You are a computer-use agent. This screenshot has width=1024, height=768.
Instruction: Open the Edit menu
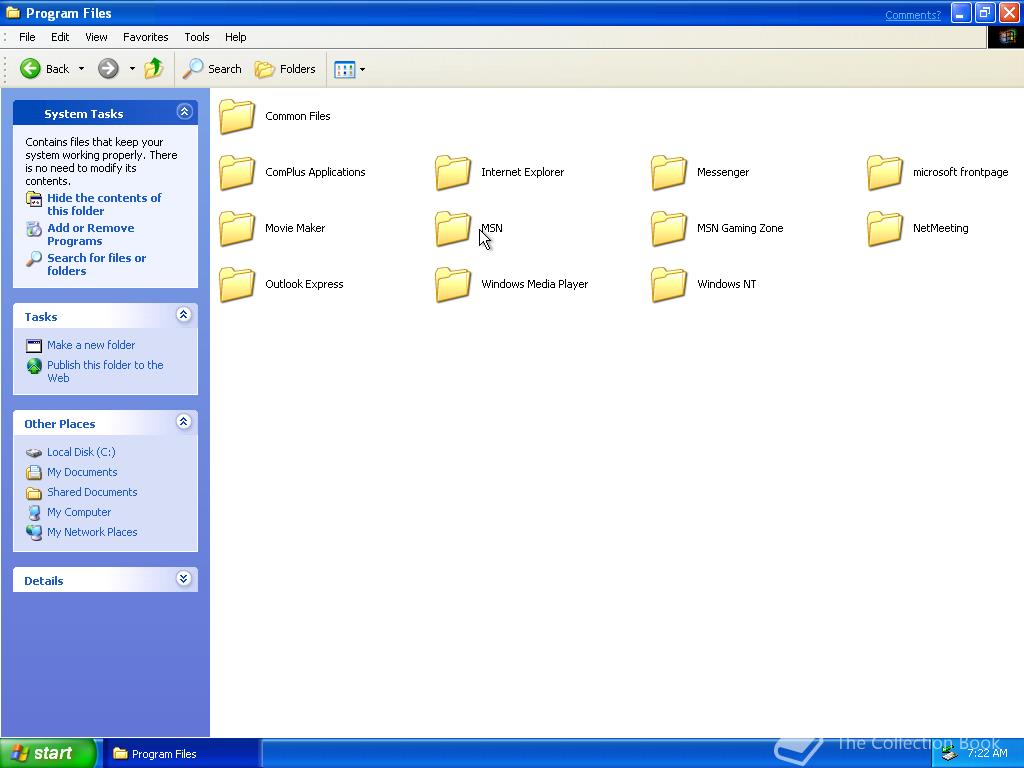point(60,37)
